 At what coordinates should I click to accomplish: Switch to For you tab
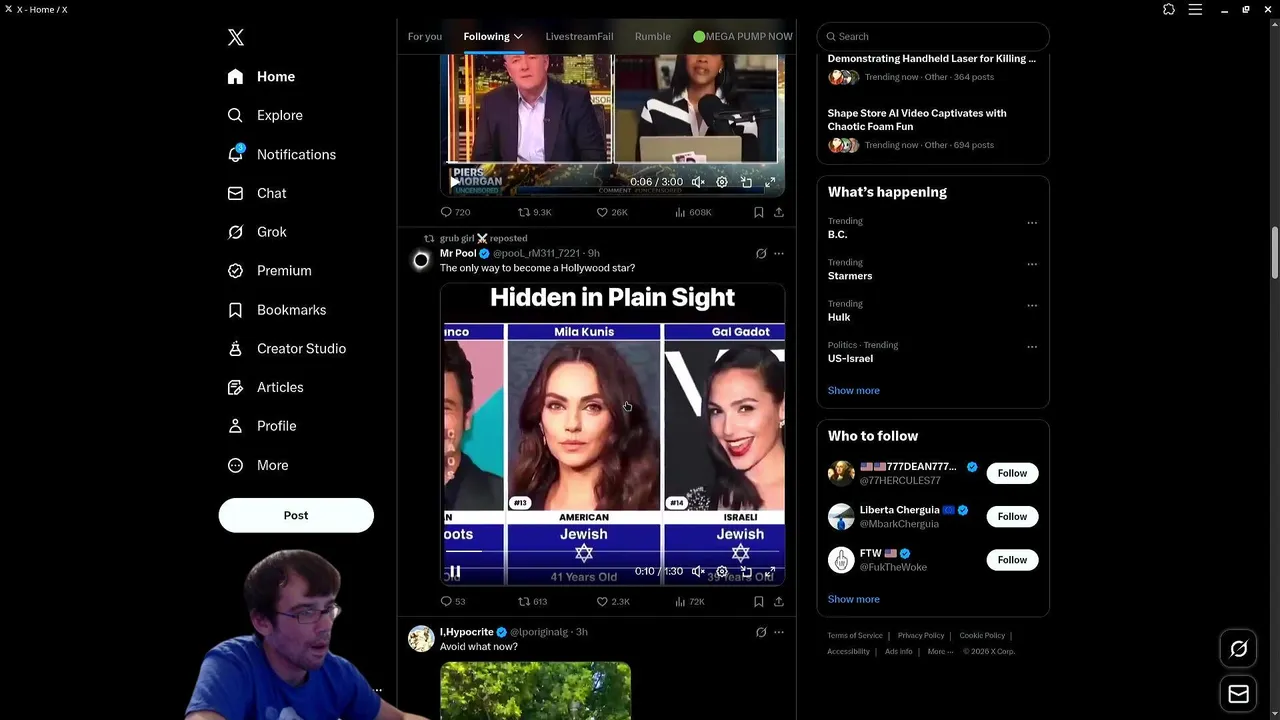click(425, 36)
